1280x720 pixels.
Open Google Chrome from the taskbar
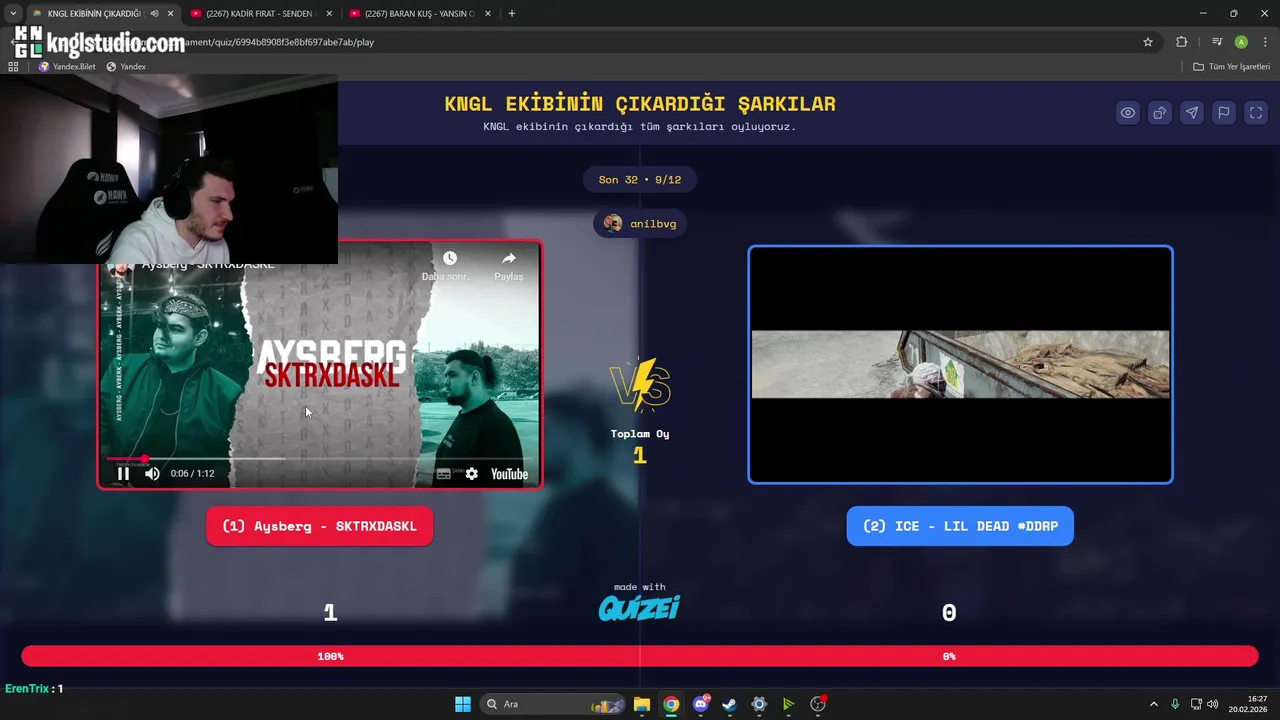pyautogui.click(x=671, y=704)
